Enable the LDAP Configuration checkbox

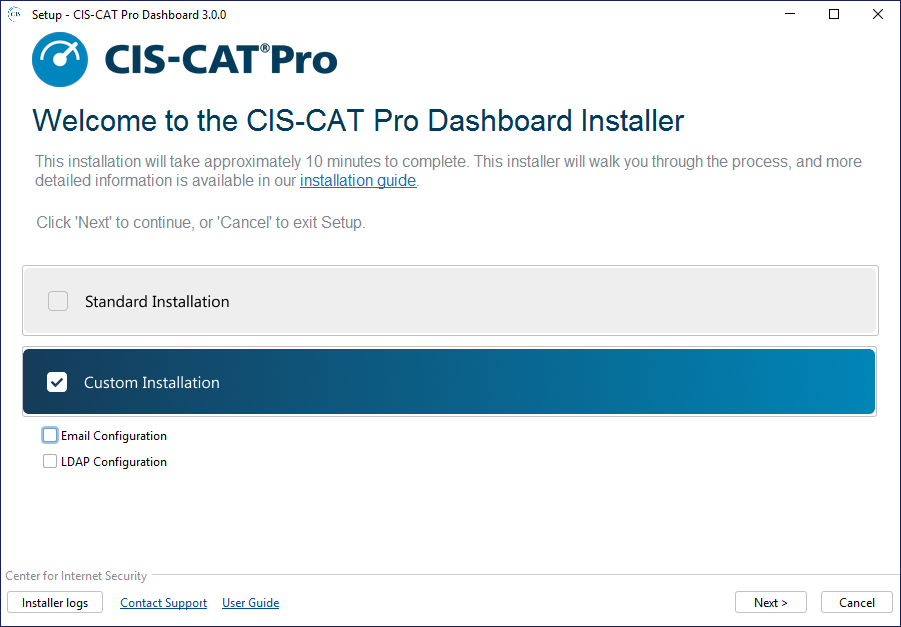coord(50,462)
